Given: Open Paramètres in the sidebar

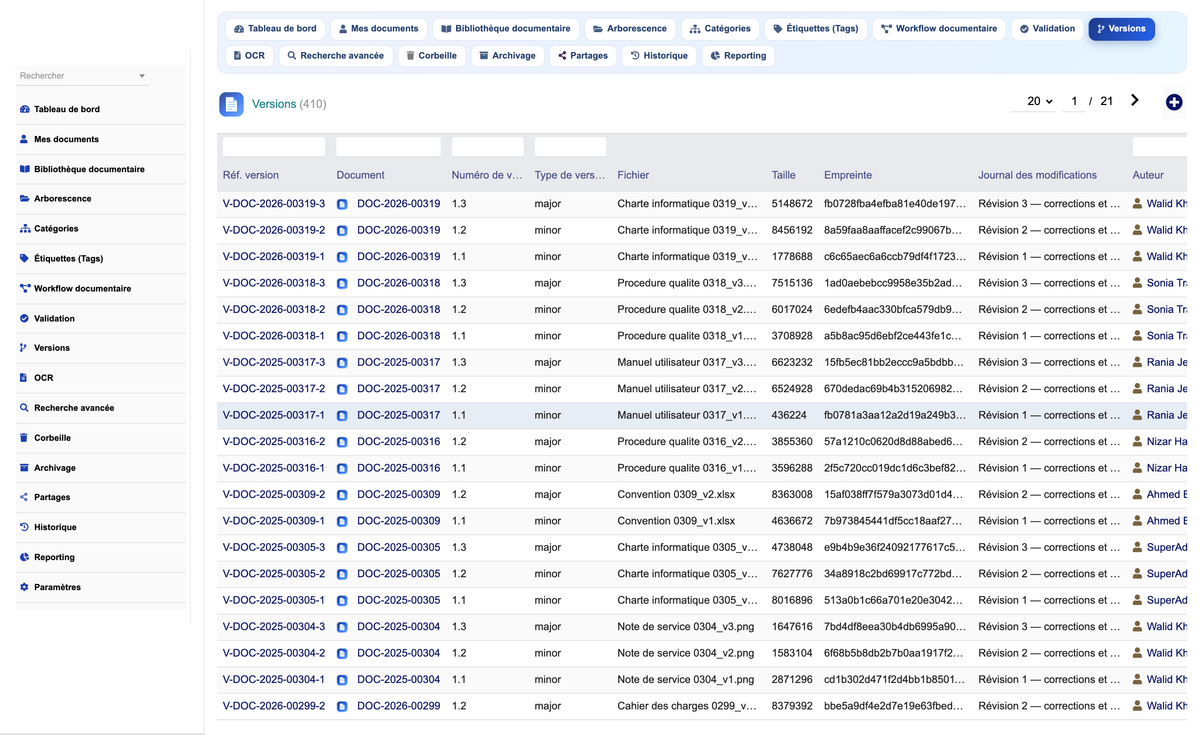Looking at the screenshot, I should click(x=50, y=587).
